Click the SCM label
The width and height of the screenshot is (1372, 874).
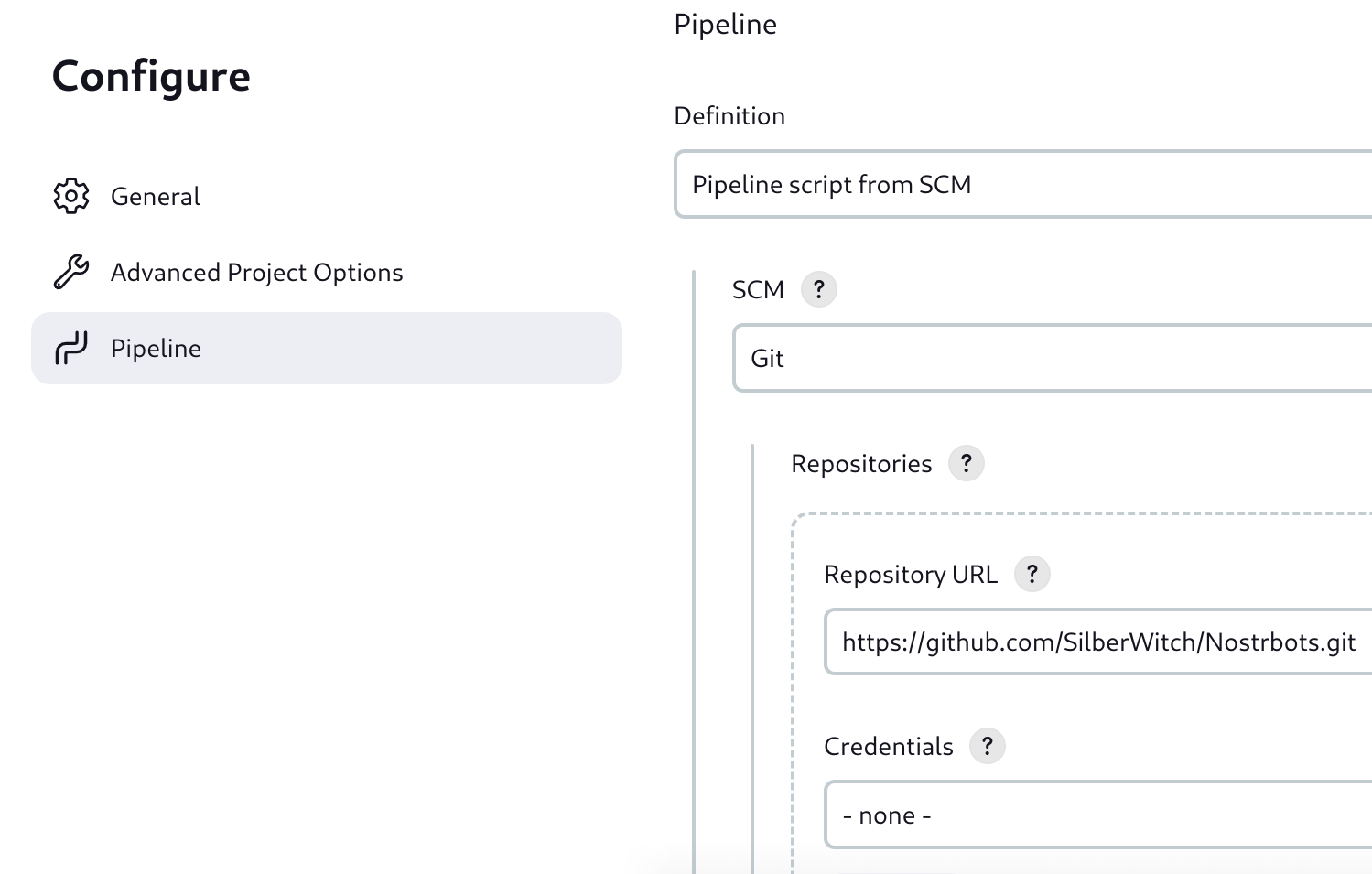tap(759, 289)
